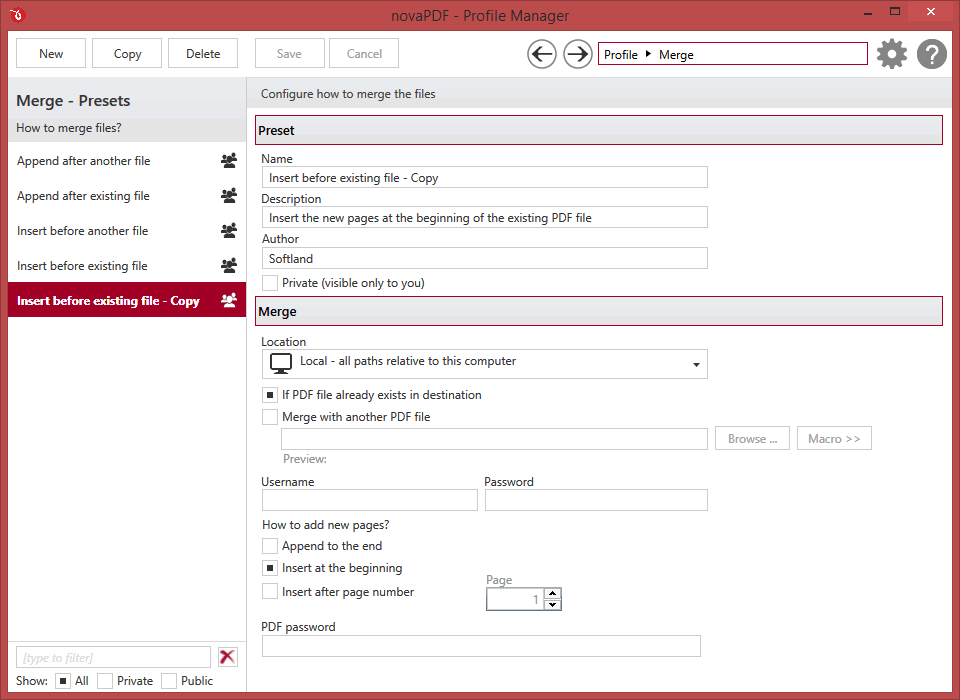Click the Username input field
The width and height of the screenshot is (960, 700).
click(x=370, y=500)
